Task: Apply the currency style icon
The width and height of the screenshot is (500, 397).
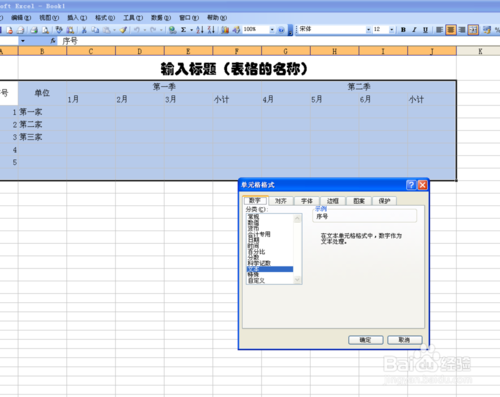Action: (x=487, y=30)
